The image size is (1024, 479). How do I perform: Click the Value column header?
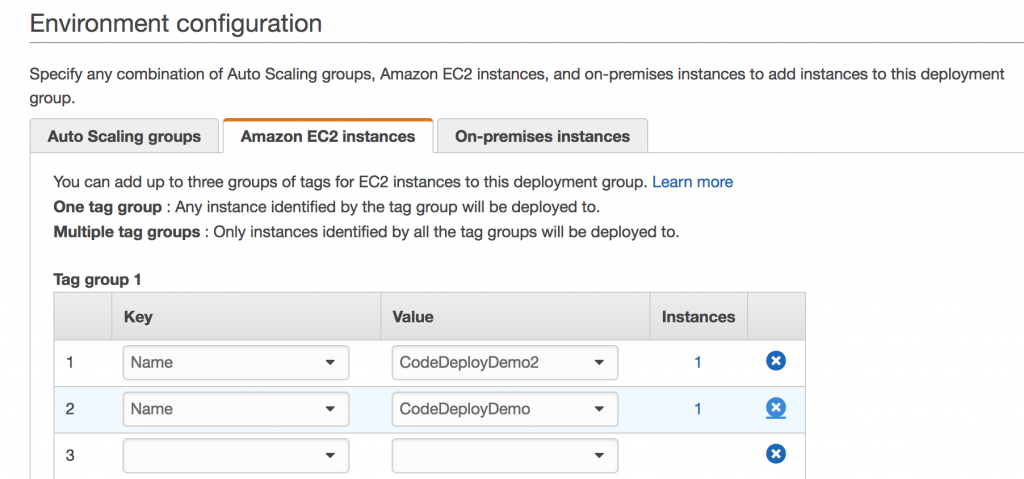pos(413,316)
